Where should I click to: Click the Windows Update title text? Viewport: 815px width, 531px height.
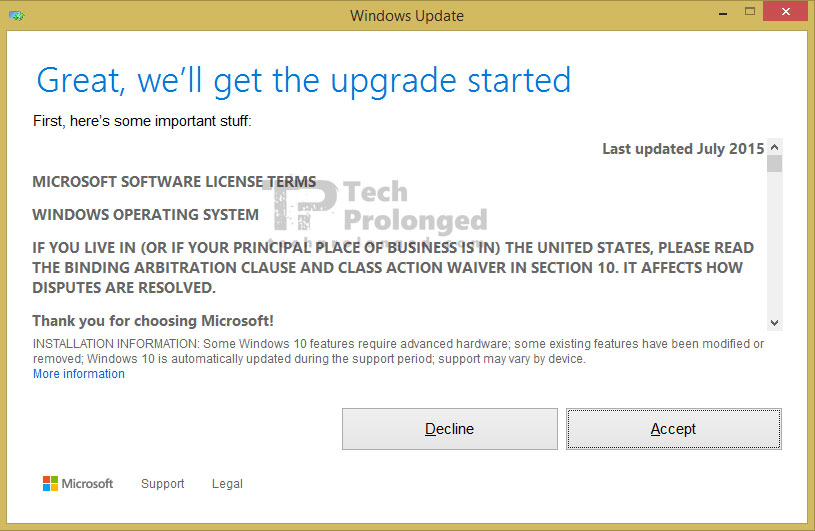click(407, 16)
